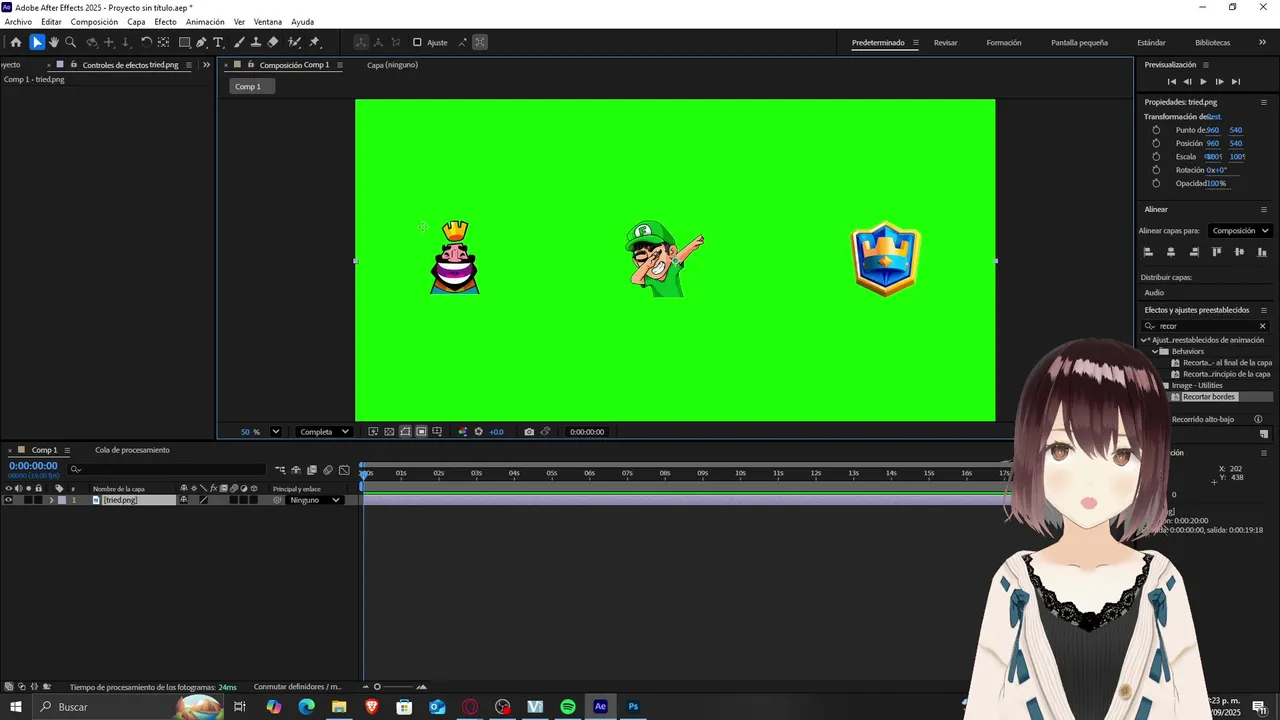This screenshot has width=1280, height=720.
Task: Open Photoshop from the taskbar
Action: pyautogui.click(x=633, y=707)
